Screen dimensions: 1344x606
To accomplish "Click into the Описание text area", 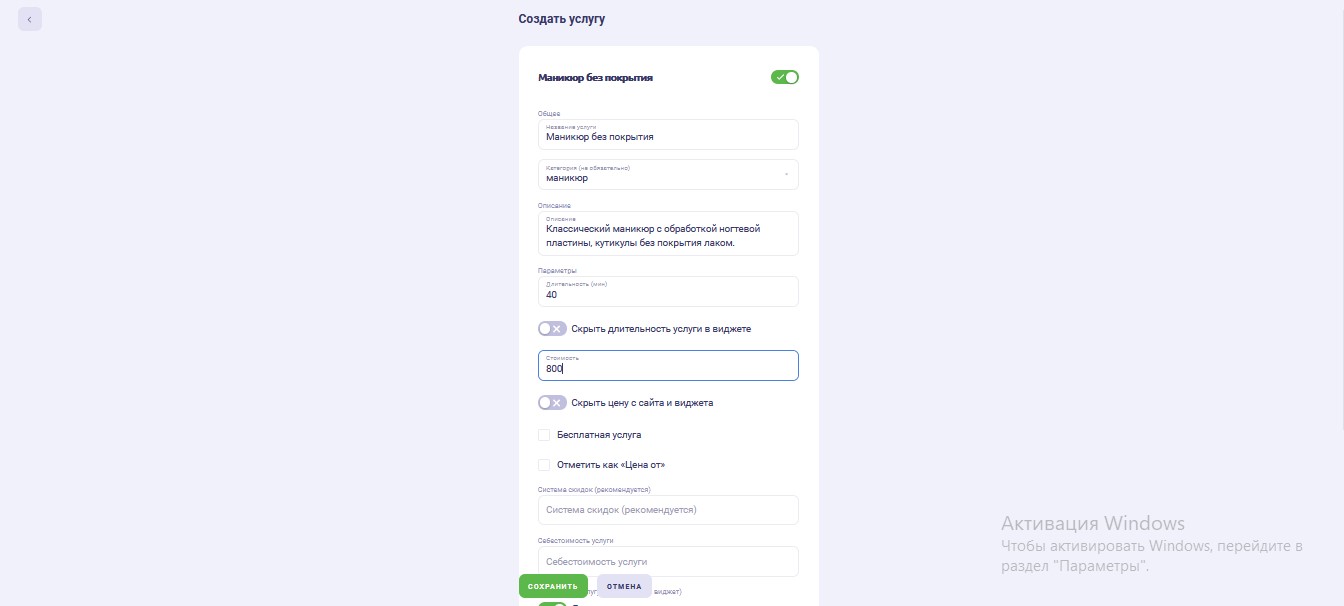I will (668, 233).
